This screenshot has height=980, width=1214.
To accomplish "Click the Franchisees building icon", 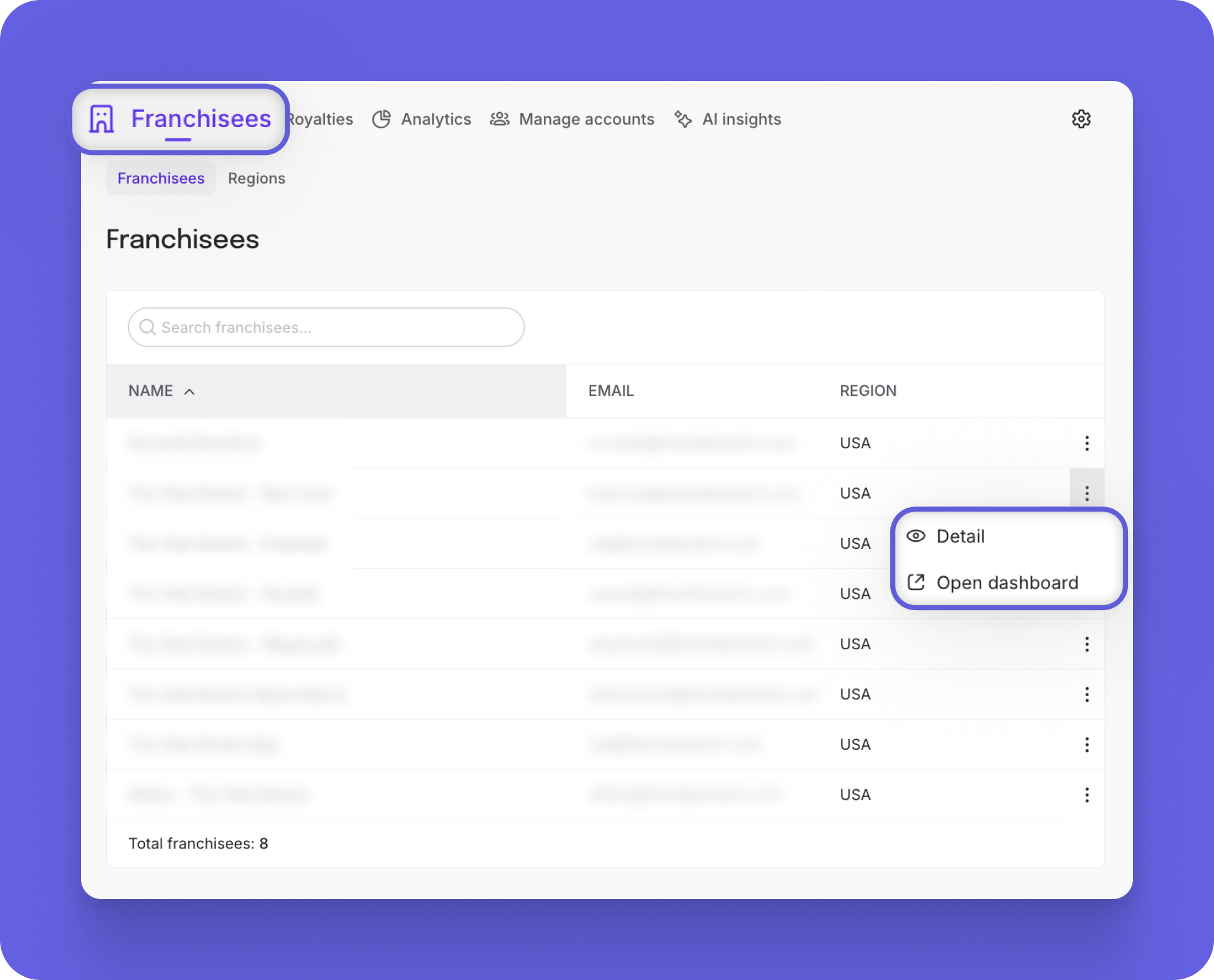I will pyautogui.click(x=102, y=119).
